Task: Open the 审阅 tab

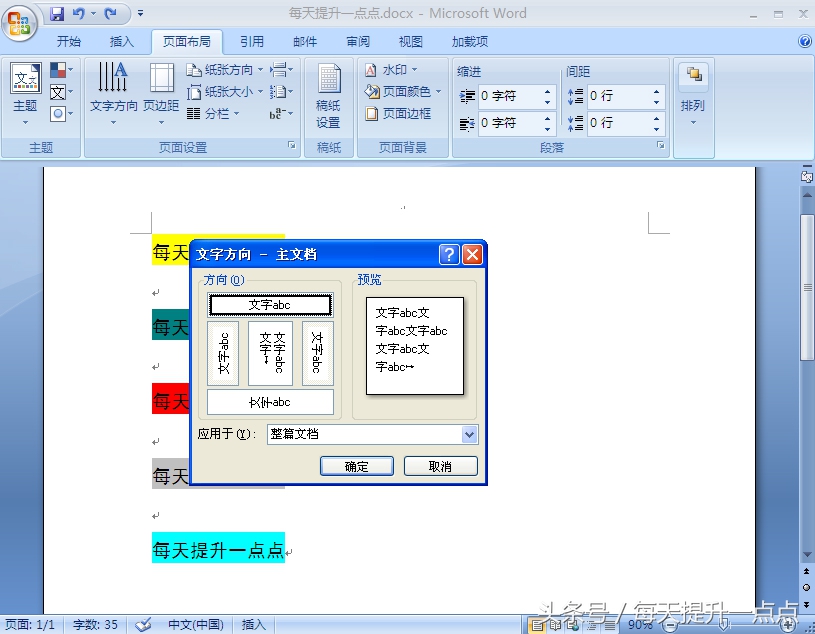Action: pyautogui.click(x=358, y=42)
